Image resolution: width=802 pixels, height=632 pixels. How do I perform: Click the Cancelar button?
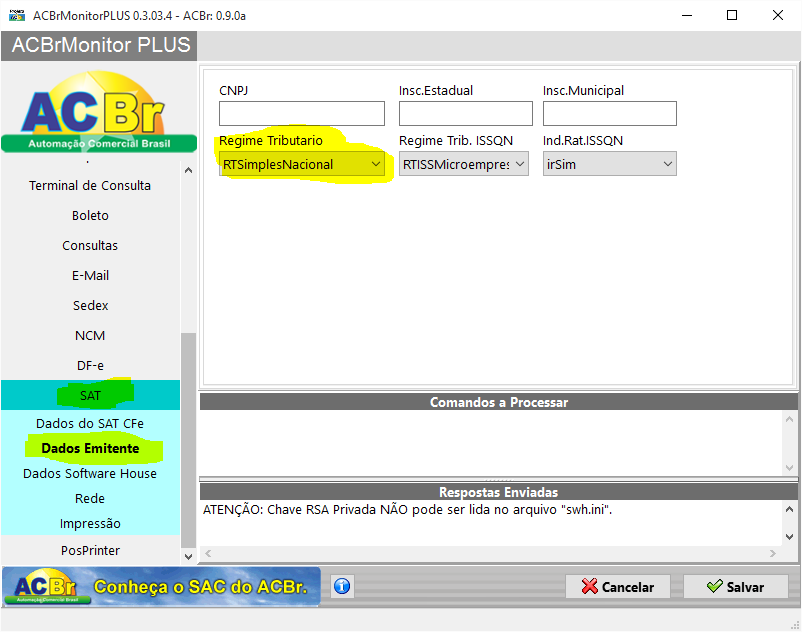point(617,587)
